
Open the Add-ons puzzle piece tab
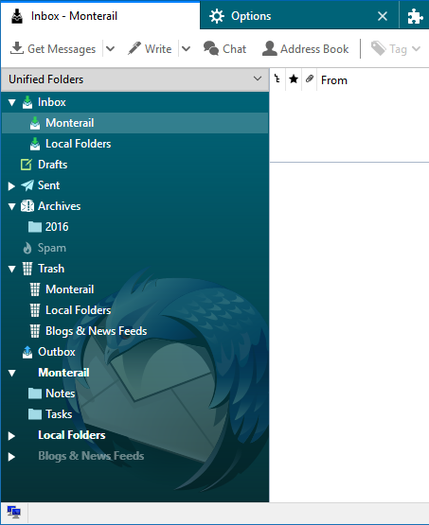coord(415,16)
